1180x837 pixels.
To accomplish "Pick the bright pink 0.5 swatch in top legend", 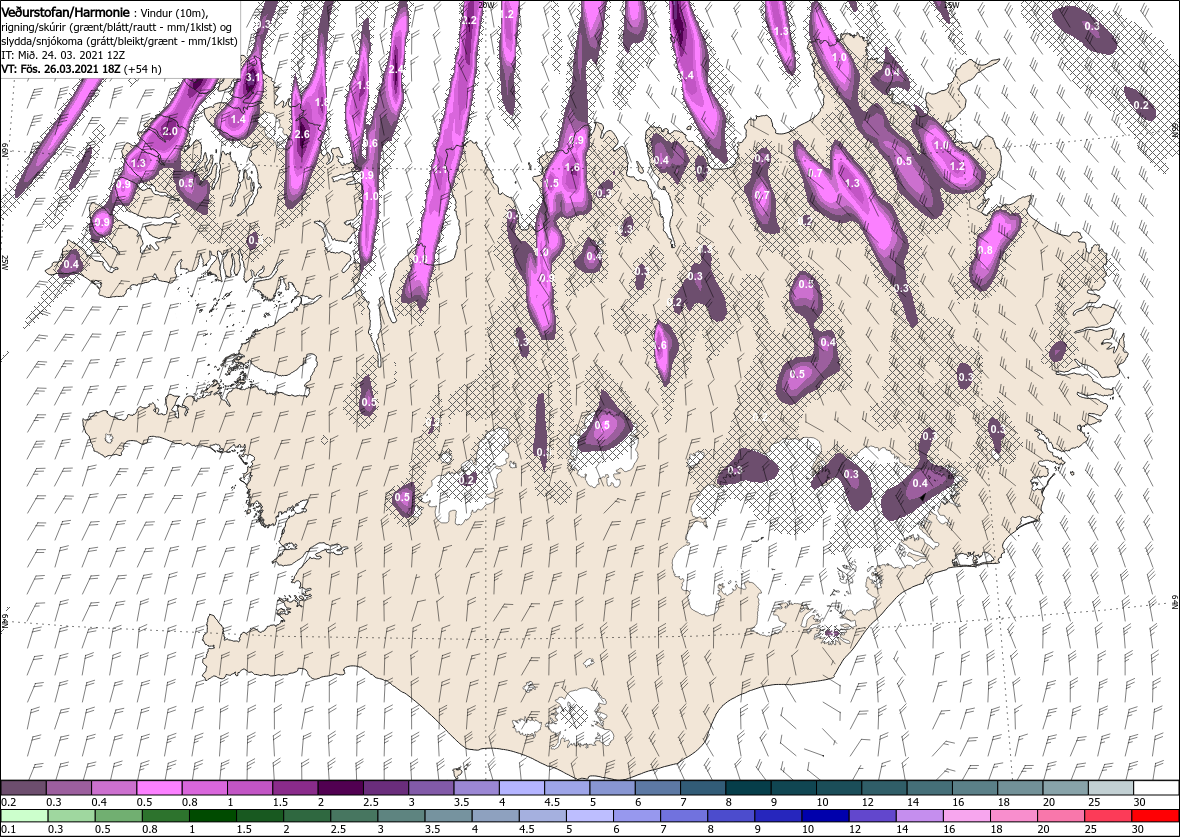I will coord(160,787).
